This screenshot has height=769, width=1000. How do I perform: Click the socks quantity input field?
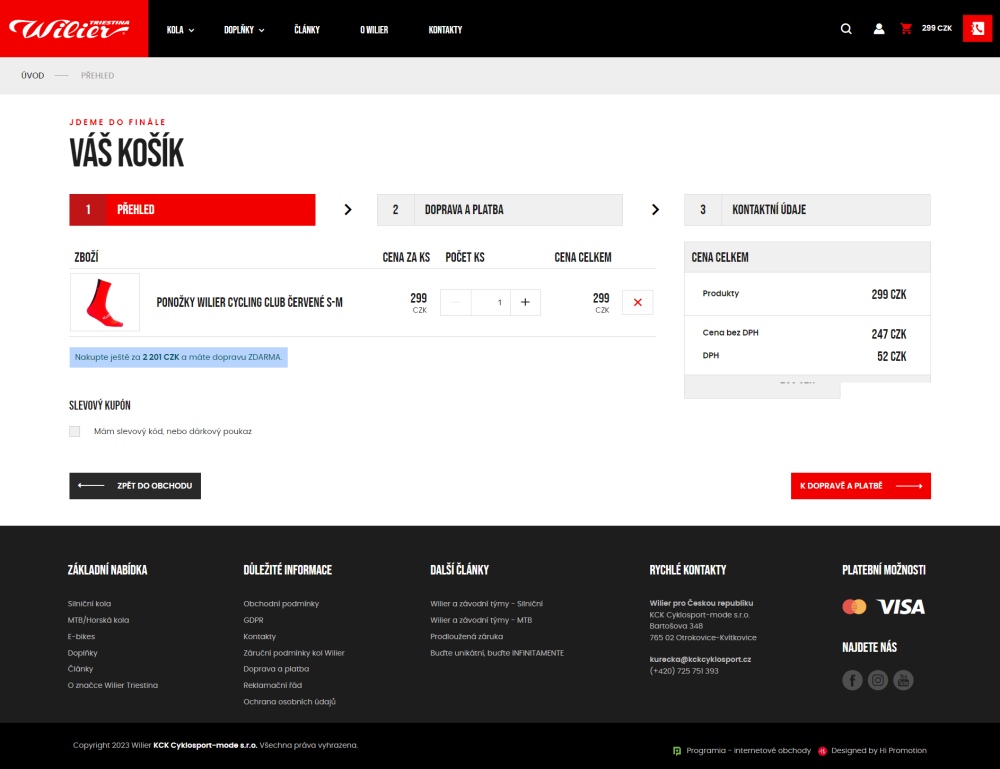tap(490, 302)
